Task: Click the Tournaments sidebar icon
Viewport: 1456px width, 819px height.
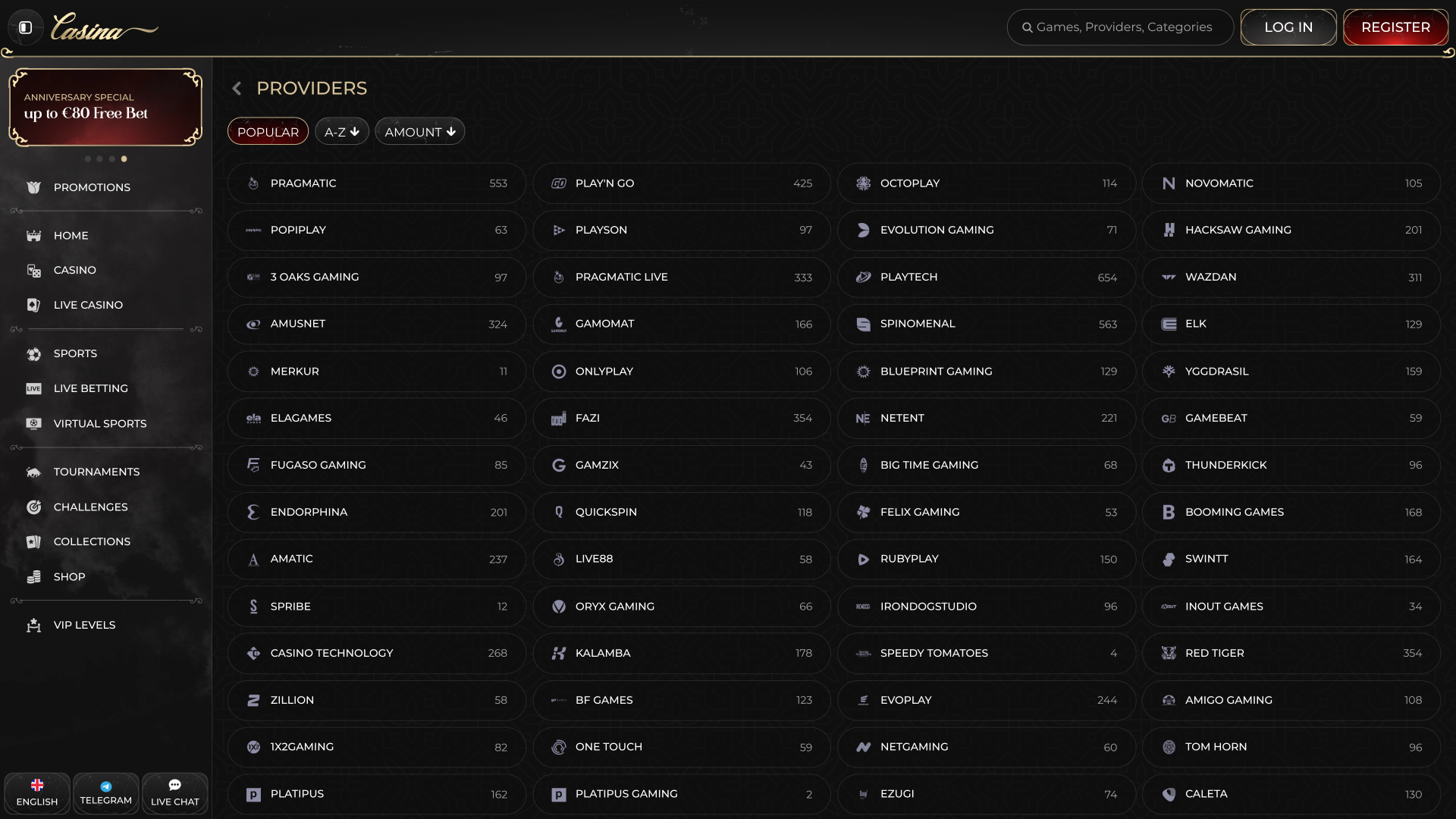Action: [x=33, y=472]
